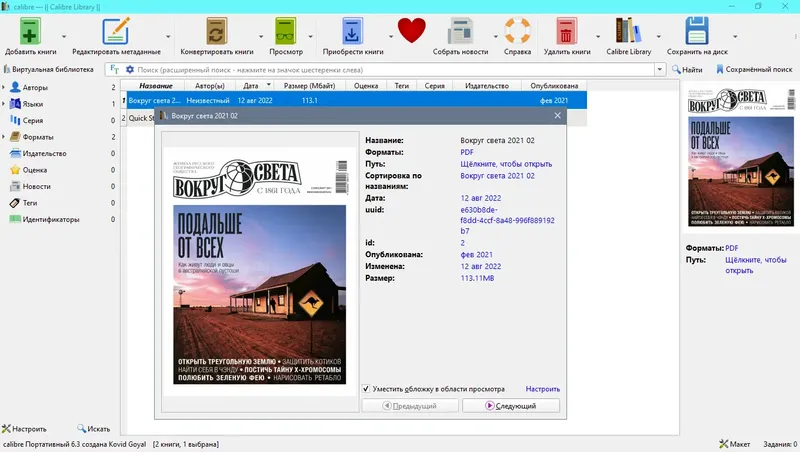Click PDF format link in dialog
The width and height of the screenshot is (800, 452).
467,152
